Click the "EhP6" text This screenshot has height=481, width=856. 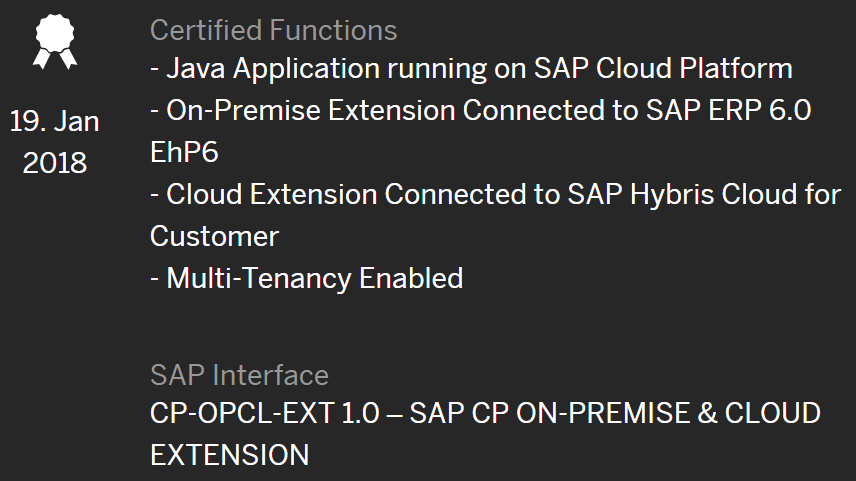click(184, 152)
